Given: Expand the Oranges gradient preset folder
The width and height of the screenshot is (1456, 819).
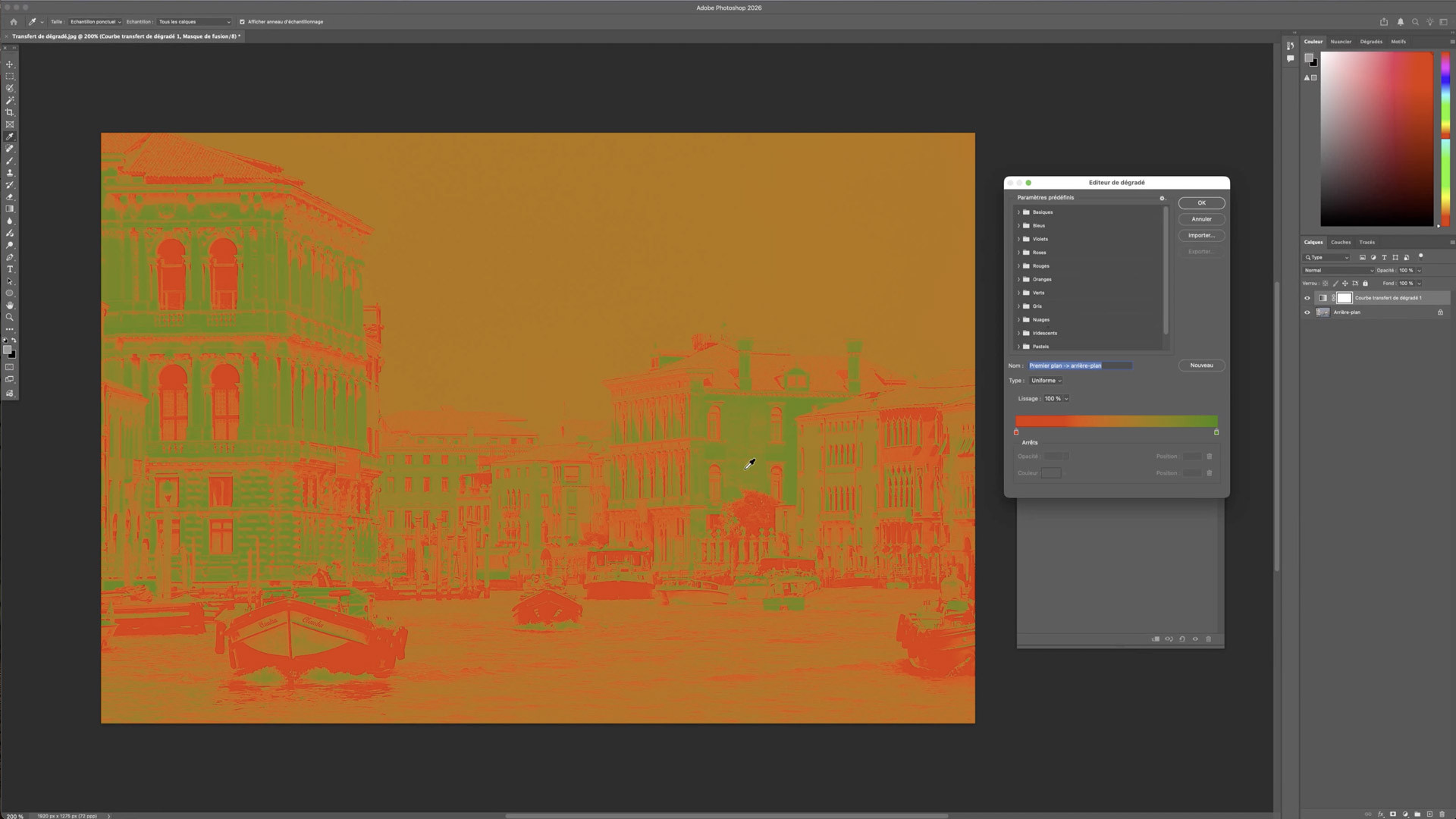Looking at the screenshot, I should [1018, 280].
